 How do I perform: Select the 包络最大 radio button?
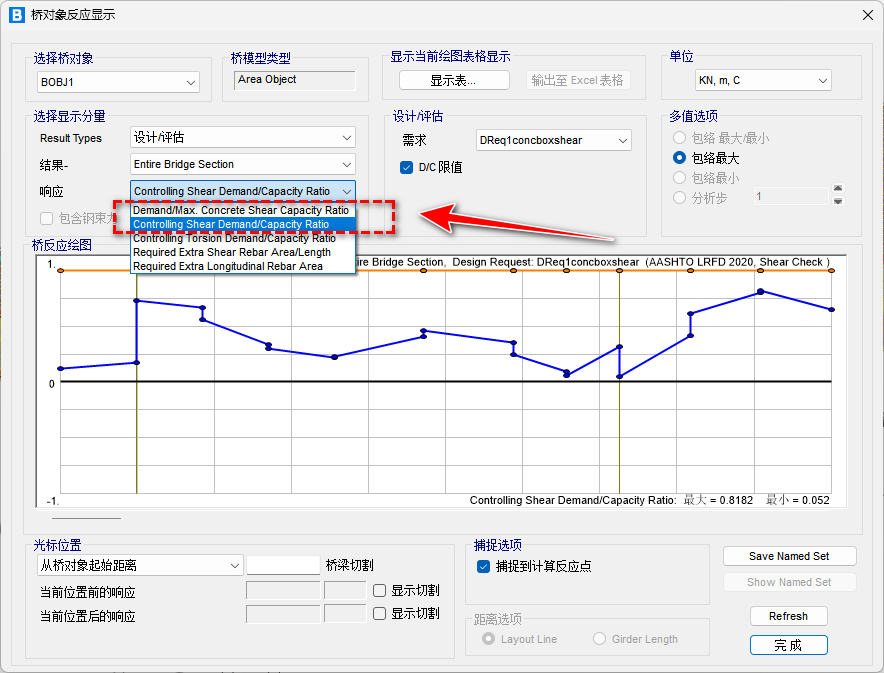(x=680, y=158)
